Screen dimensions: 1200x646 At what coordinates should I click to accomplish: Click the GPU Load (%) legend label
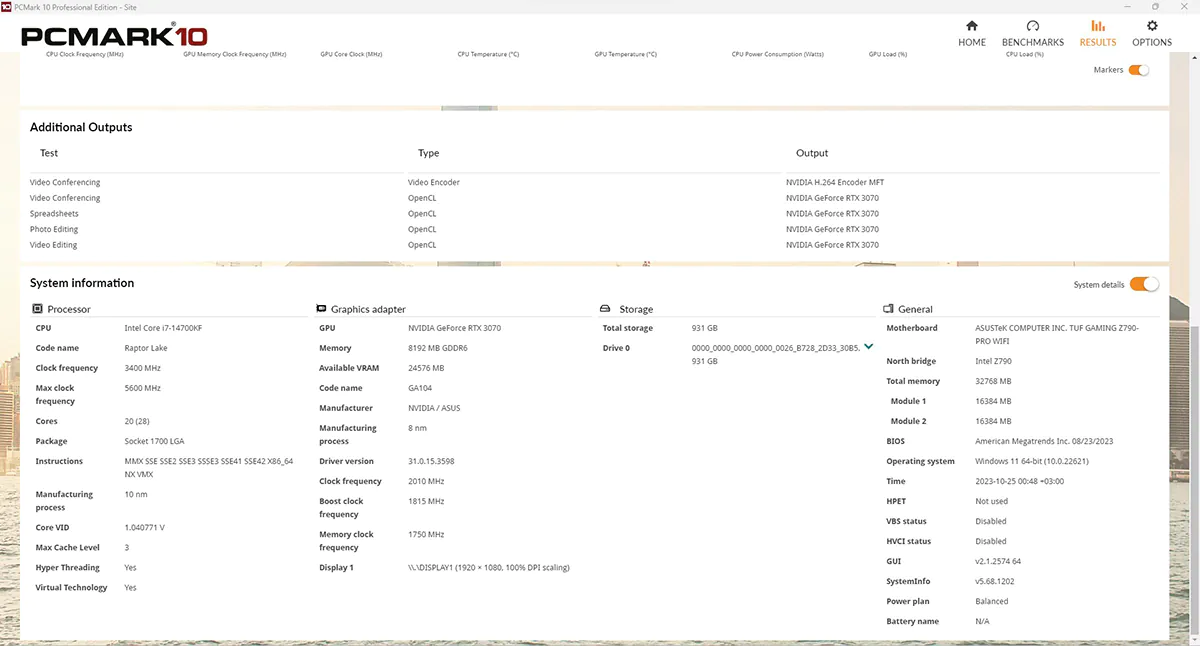[x=888, y=54]
